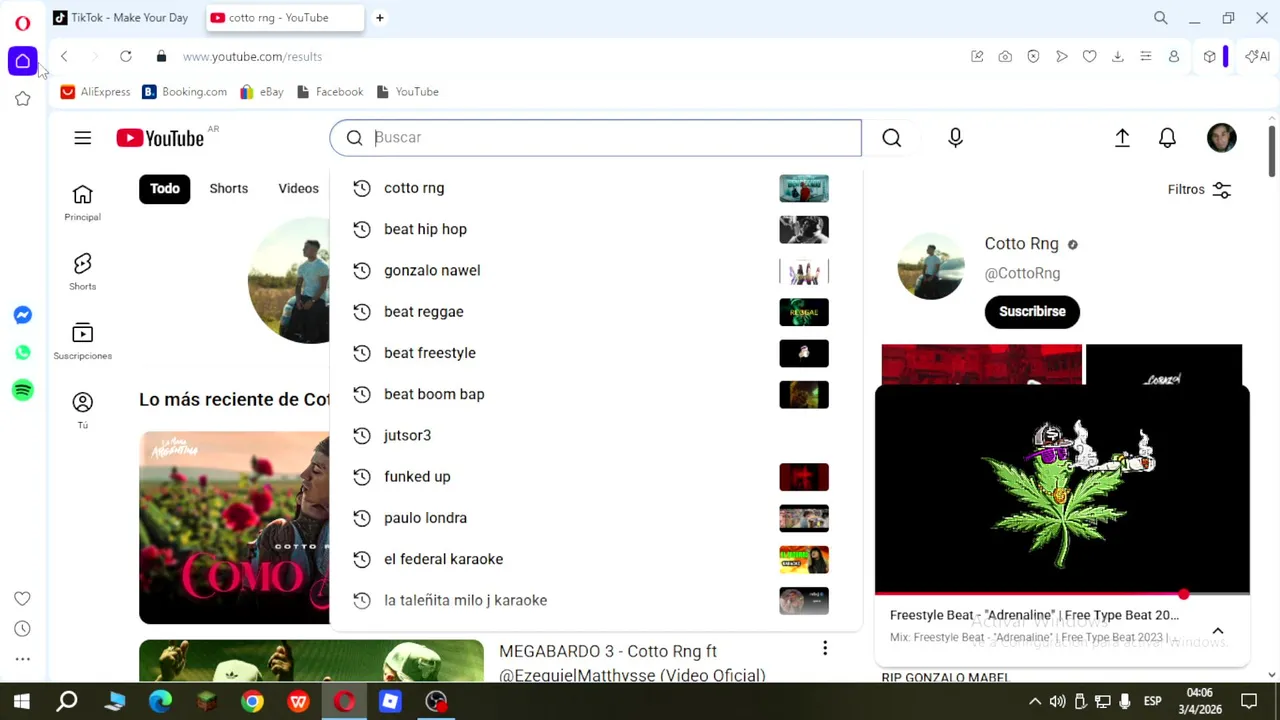The image size is (1280, 720).
Task: Take a snapshot with the camera icon
Action: pyautogui.click(x=1005, y=56)
